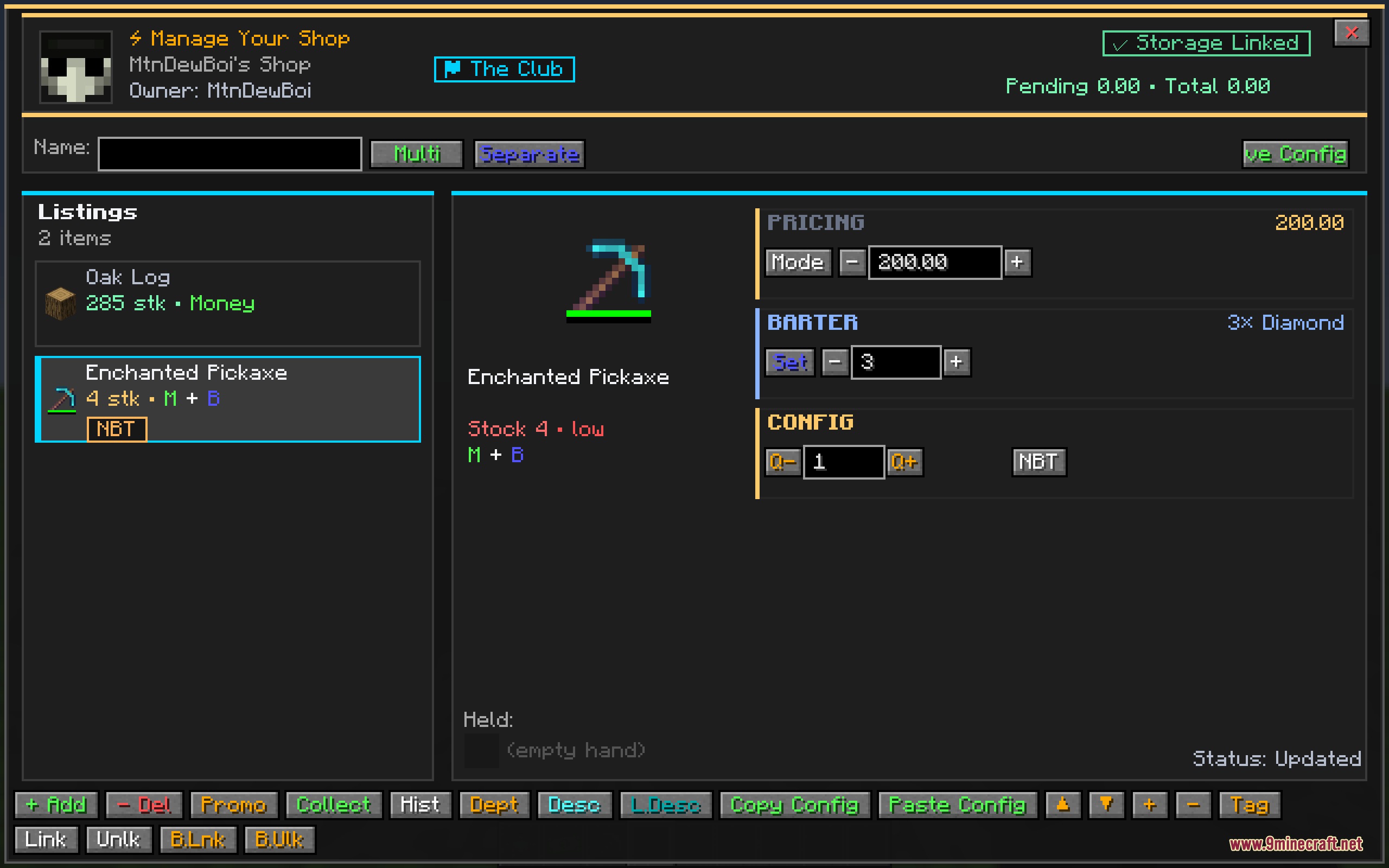Image resolution: width=1389 pixels, height=868 pixels.
Task: Click the B.Lnk button
Action: 198,840
